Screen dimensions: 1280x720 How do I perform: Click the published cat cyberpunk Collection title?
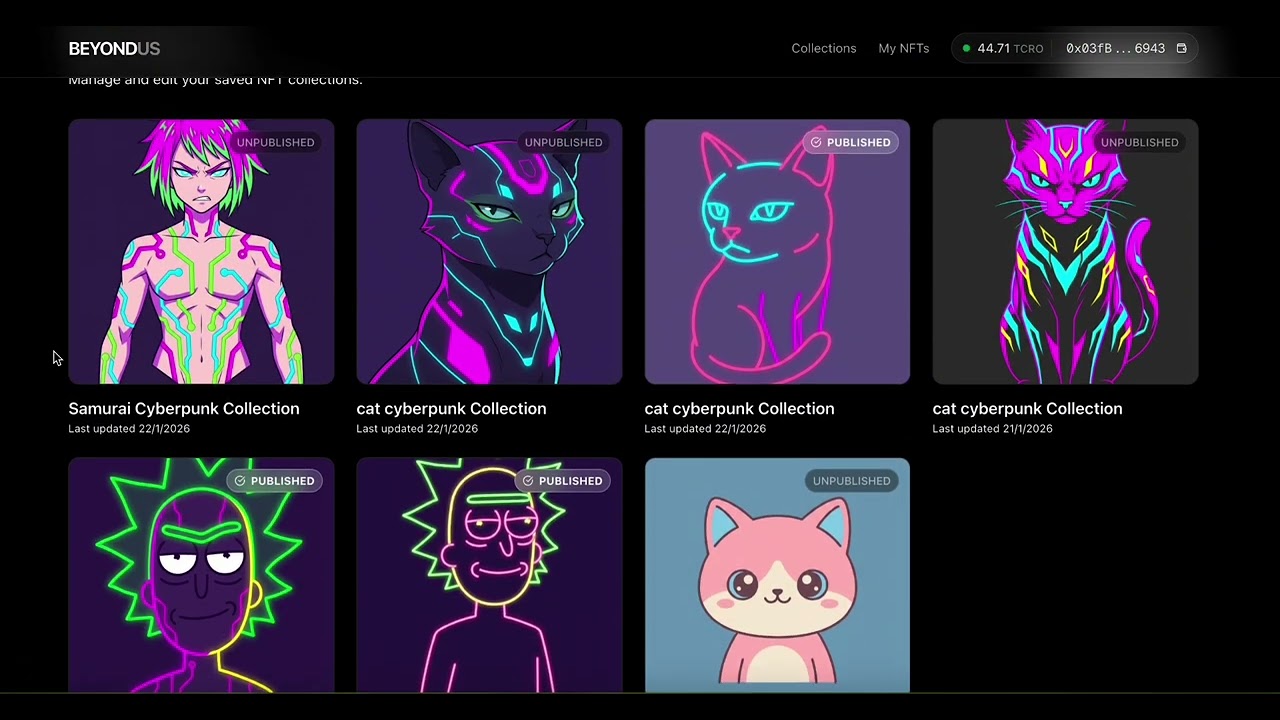(x=739, y=408)
